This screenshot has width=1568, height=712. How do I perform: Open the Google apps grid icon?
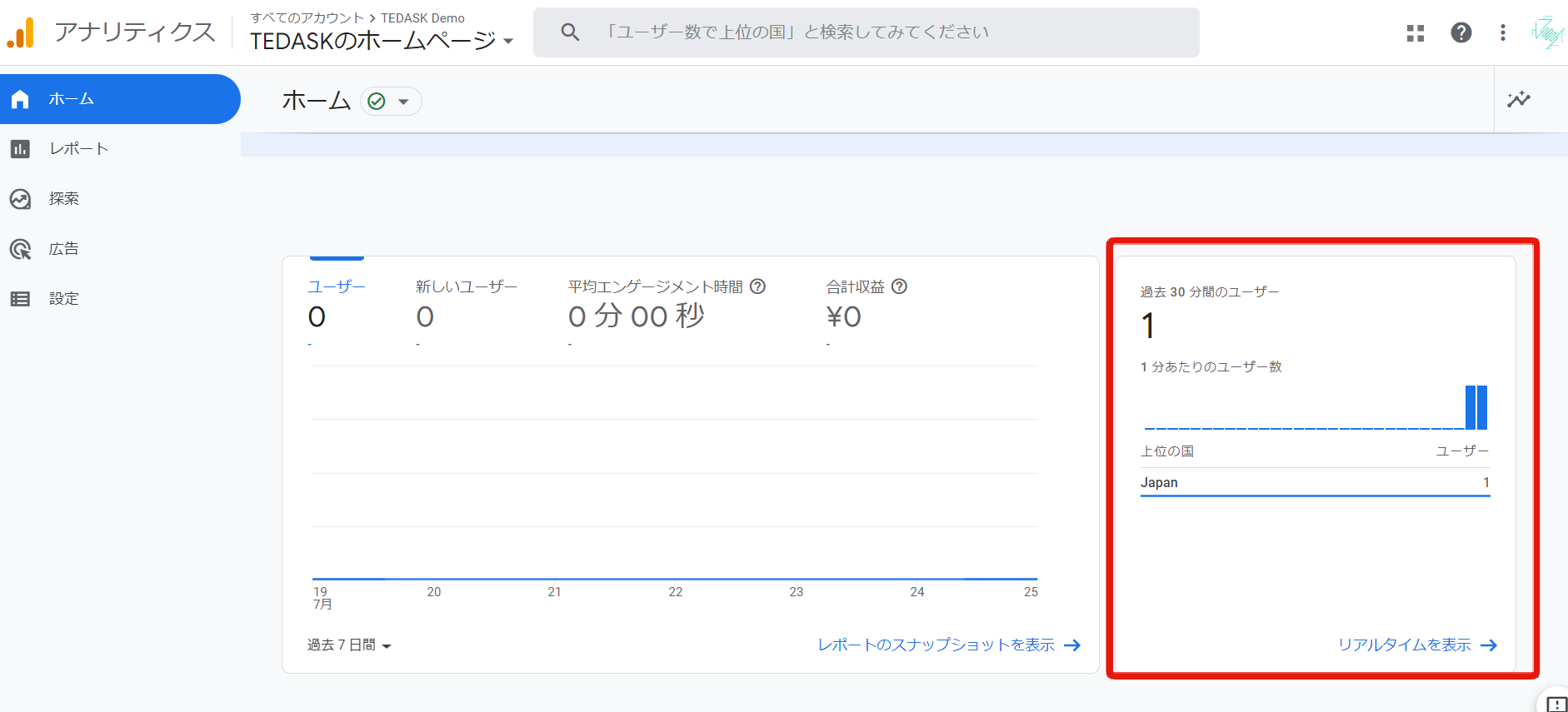pos(1415,32)
